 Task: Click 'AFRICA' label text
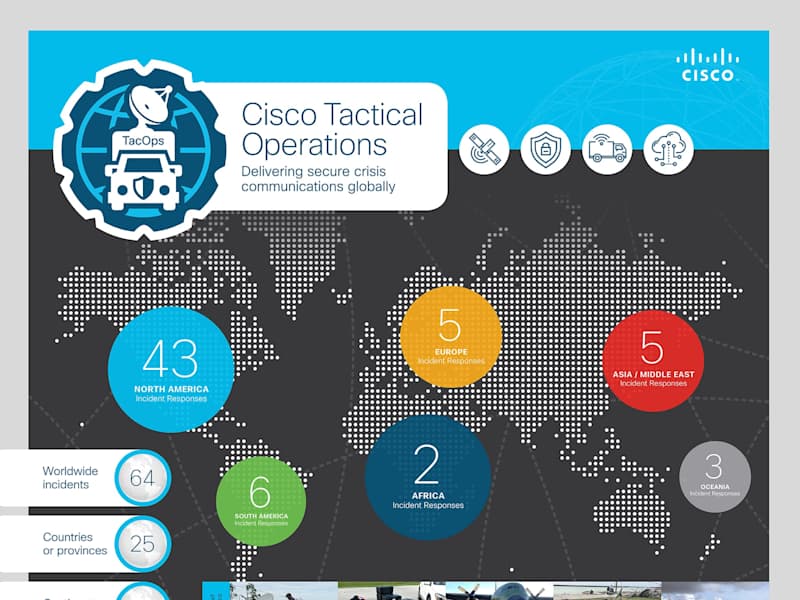[x=428, y=495]
